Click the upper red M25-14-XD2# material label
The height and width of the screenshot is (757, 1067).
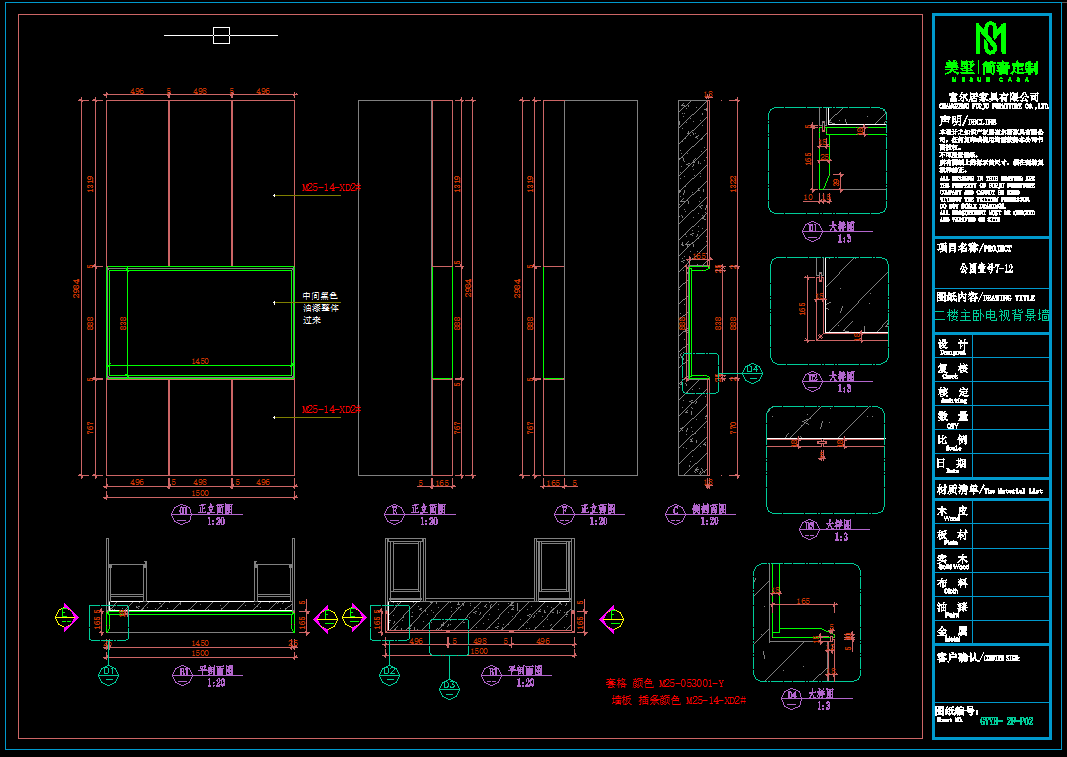(330, 187)
